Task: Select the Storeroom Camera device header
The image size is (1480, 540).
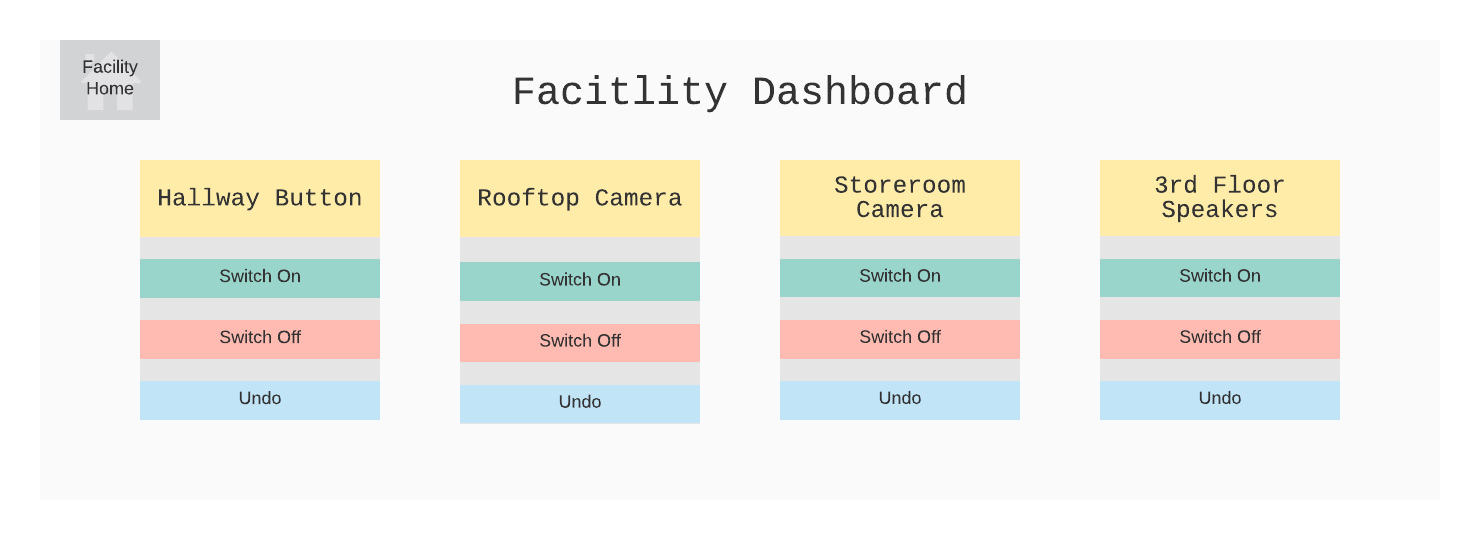Action: pos(900,198)
